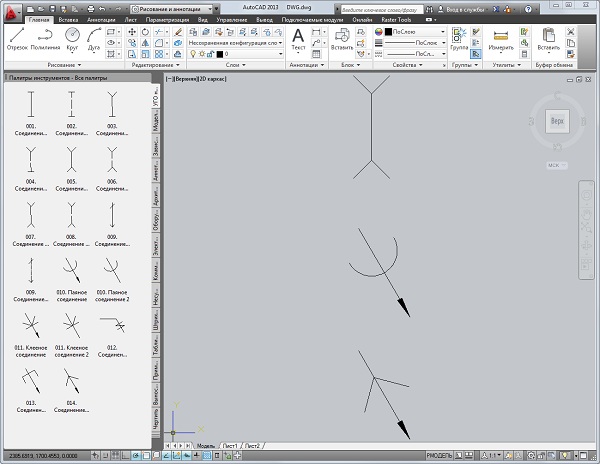
Task: Click the Верх face of ViewCube
Action: coord(557,120)
